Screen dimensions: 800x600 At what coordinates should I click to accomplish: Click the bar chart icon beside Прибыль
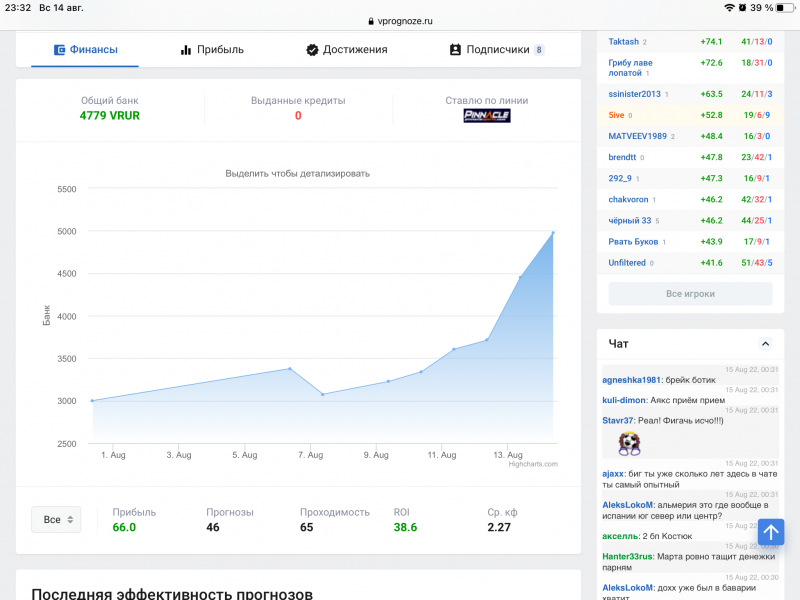186,49
